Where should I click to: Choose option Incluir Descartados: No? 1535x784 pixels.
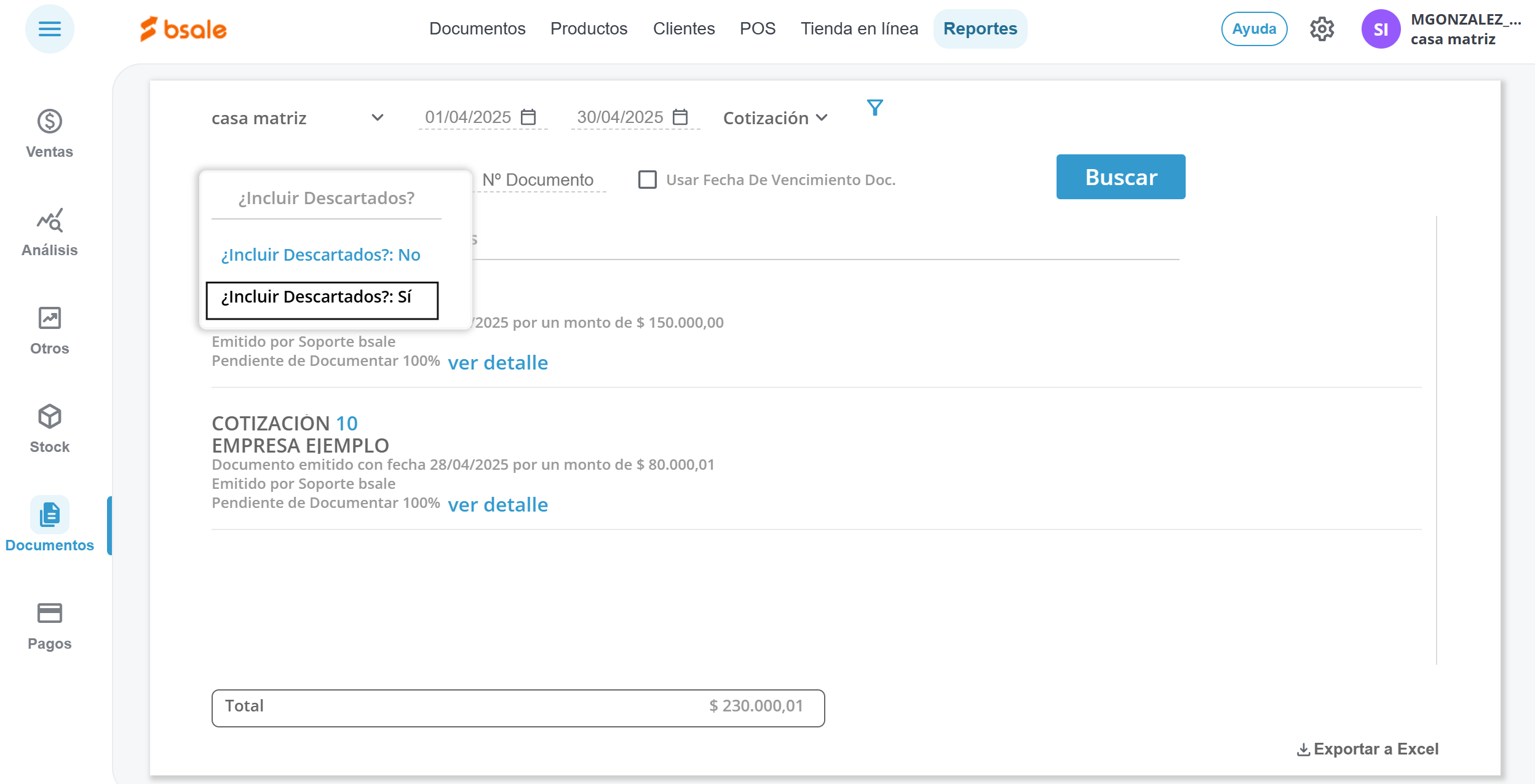pyautogui.click(x=320, y=255)
